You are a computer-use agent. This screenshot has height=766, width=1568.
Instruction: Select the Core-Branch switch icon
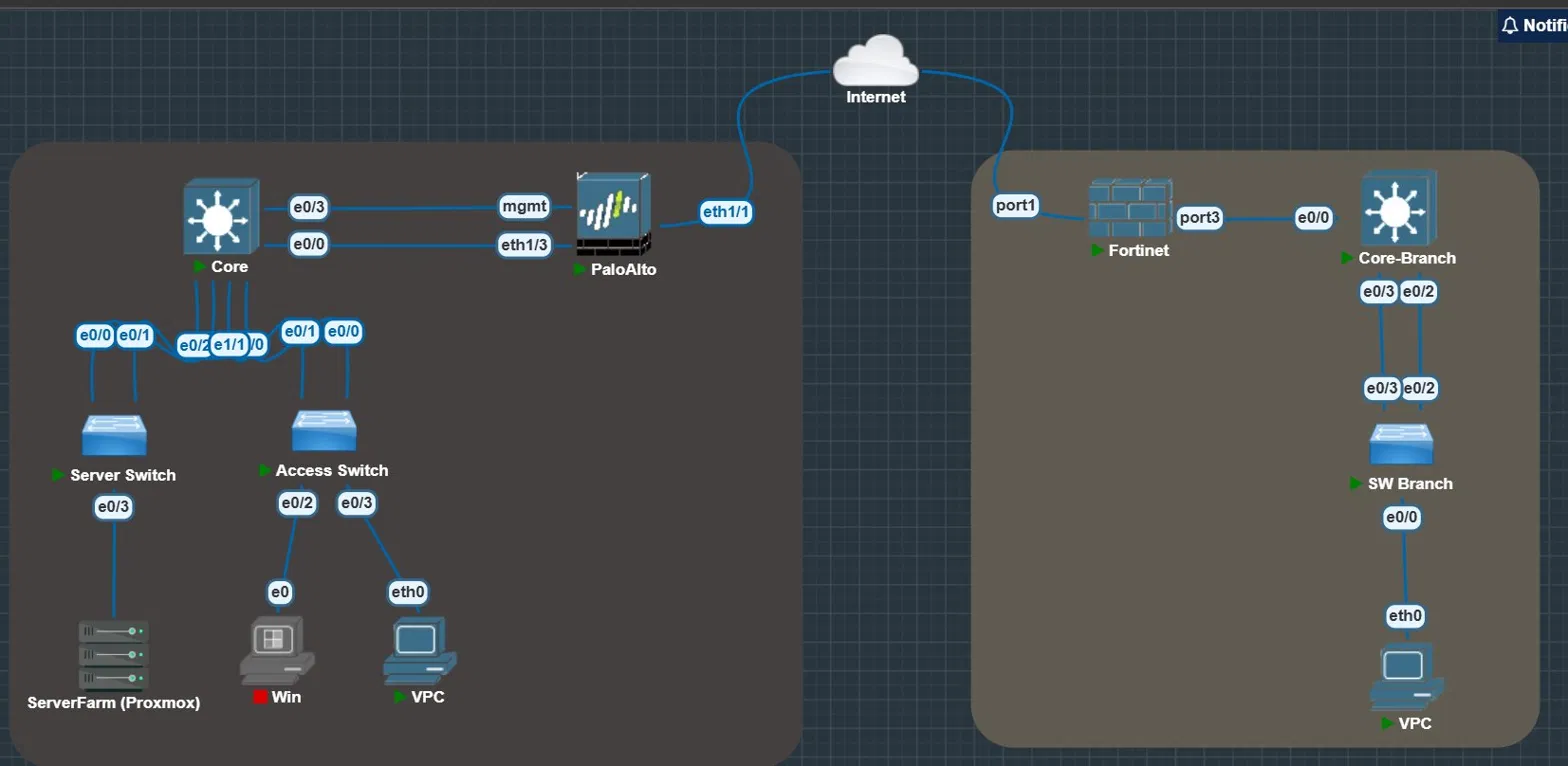[x=1399, y=209]
